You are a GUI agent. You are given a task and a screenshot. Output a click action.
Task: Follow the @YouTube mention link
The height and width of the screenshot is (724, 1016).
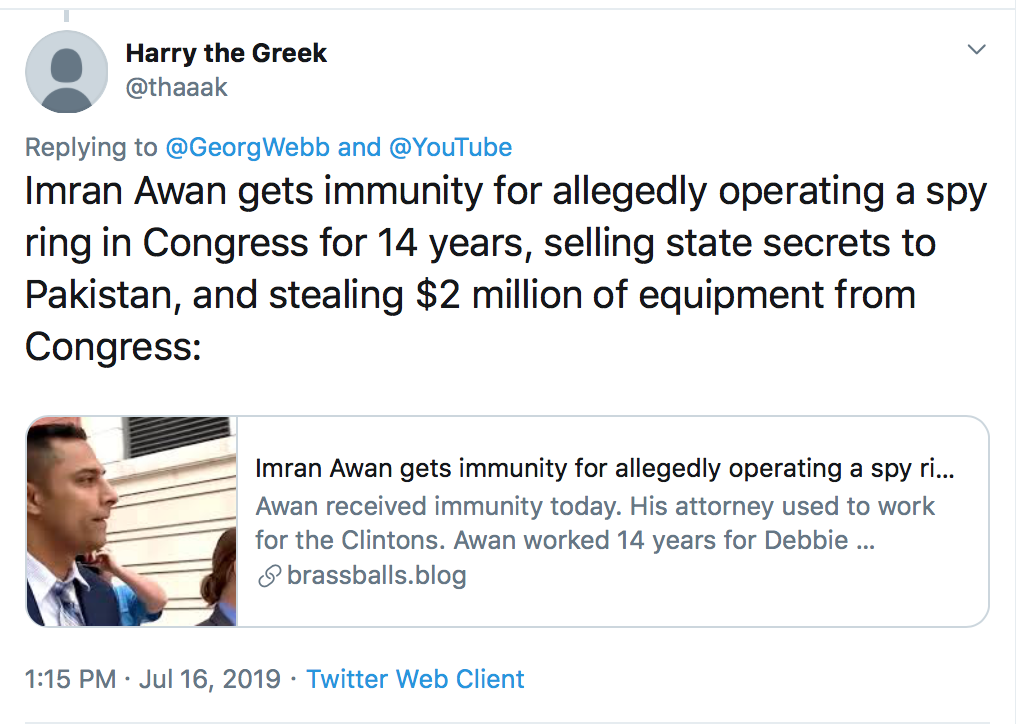[x=451, y=148]
